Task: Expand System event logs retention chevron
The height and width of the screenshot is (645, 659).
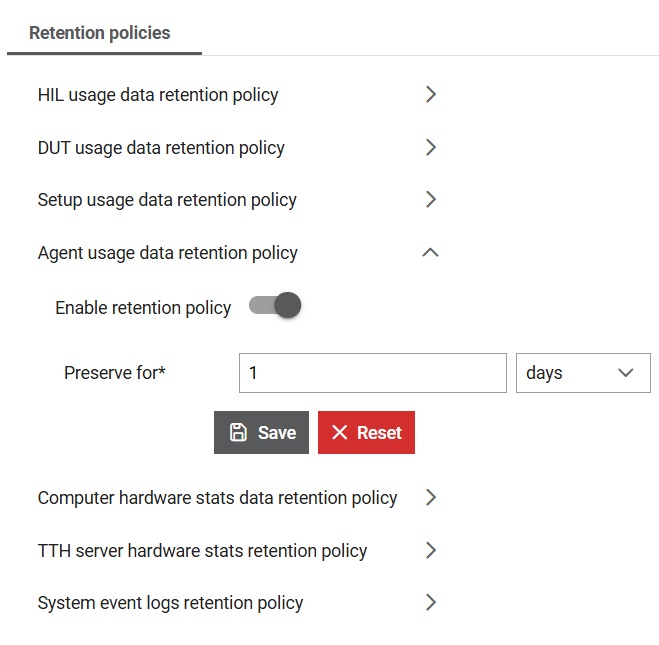Action: 430,603
